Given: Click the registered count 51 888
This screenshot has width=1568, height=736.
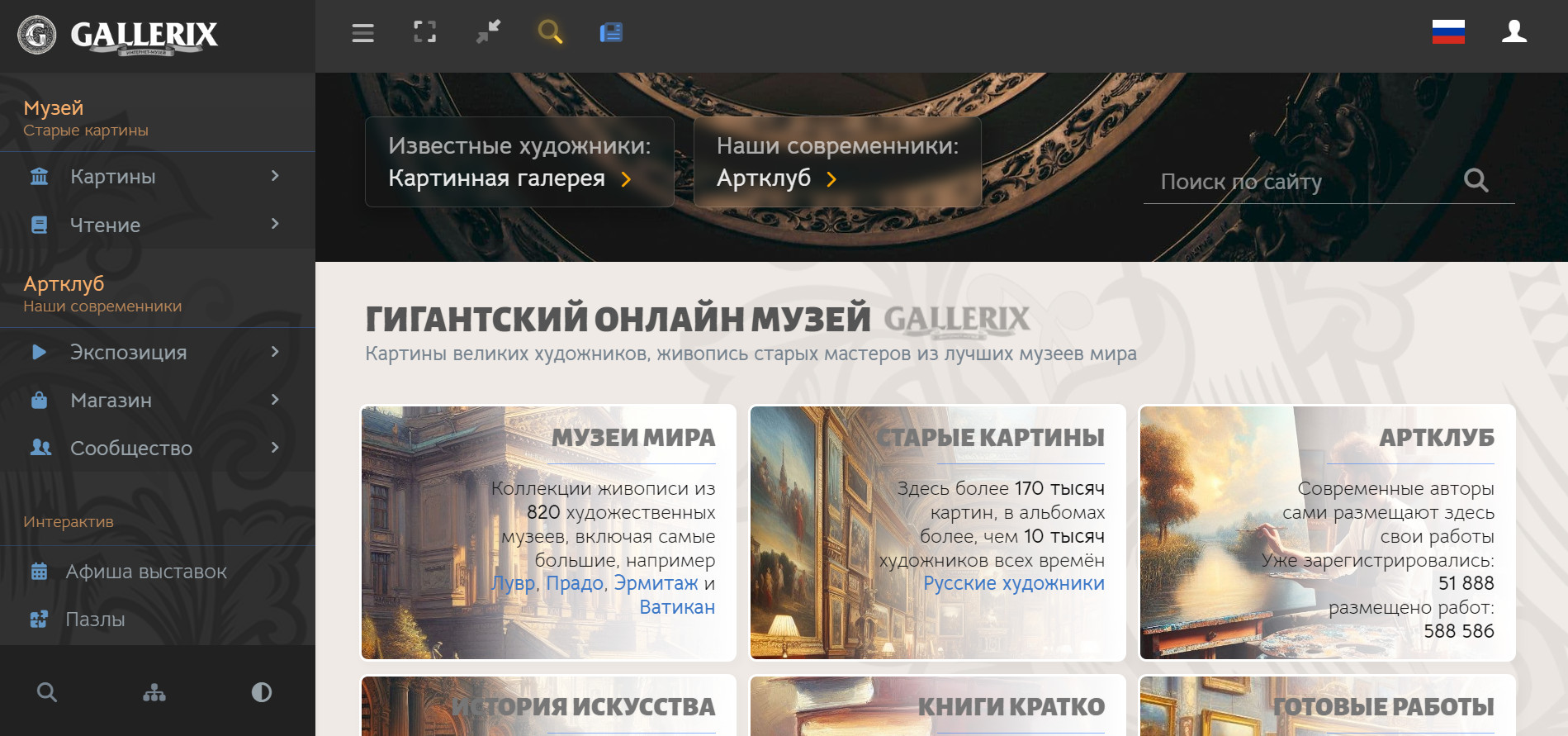Looking at the screenshot, I should click(x=1466, y=583).
